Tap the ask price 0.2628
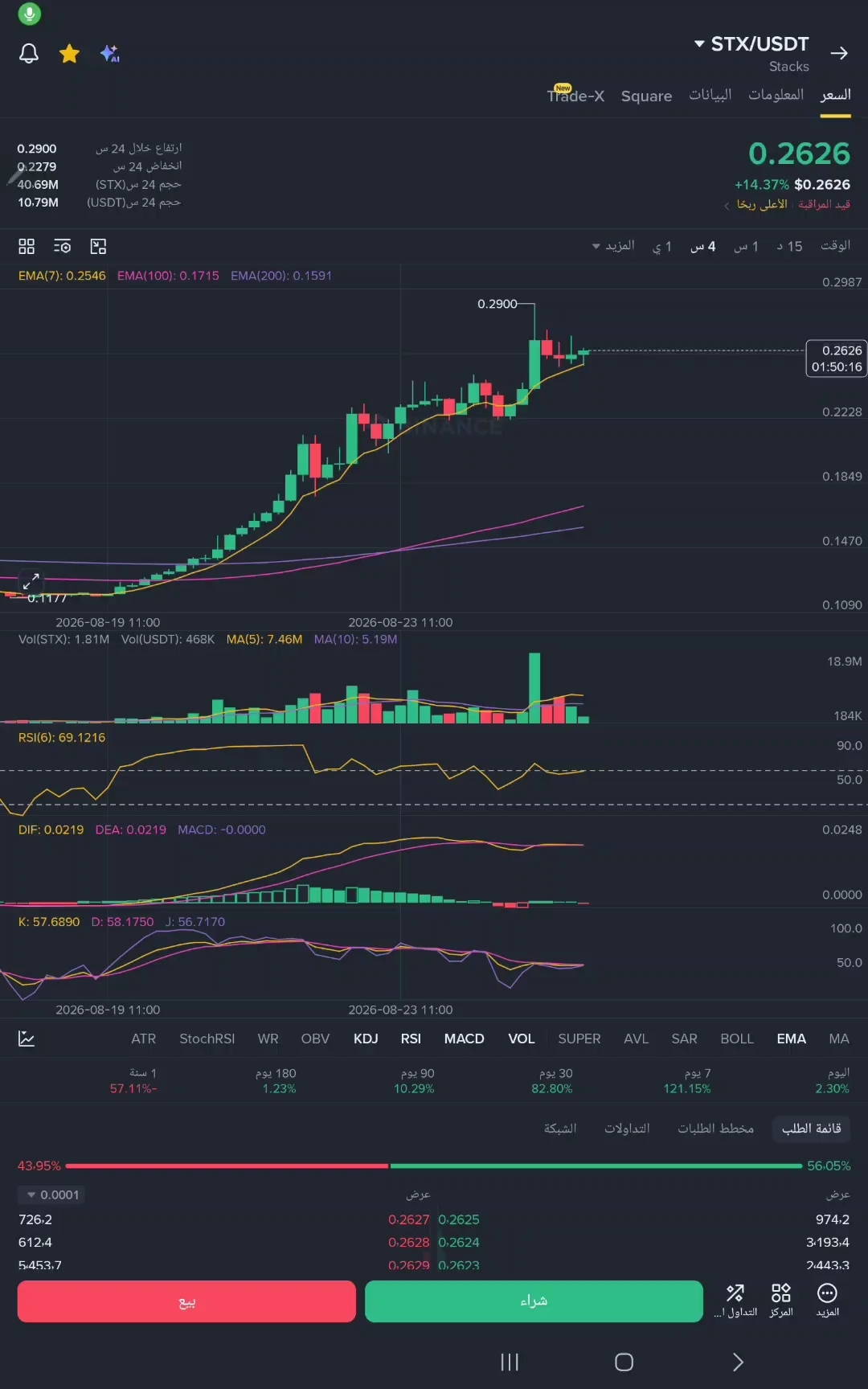The width and height of the screenshot is (868, 1389). point(408,1242)
